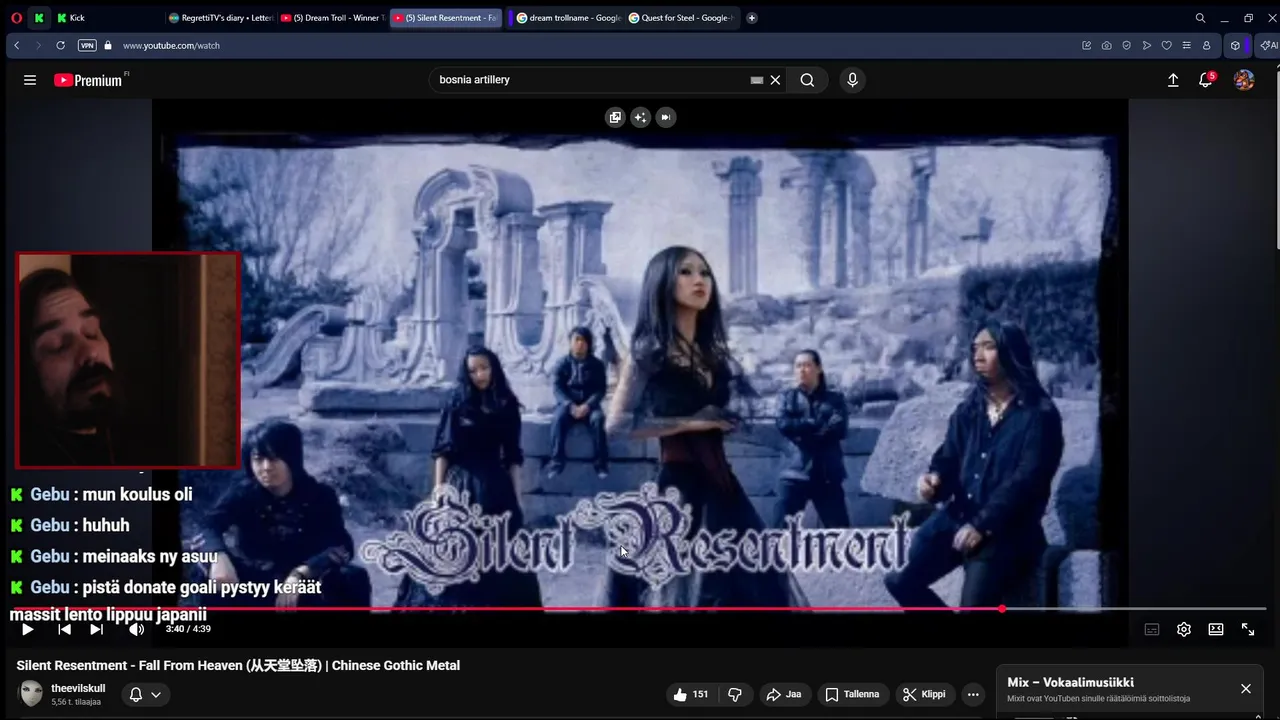
Task: Open Opera easy setup sliders icon
Action: [1186, 45]
